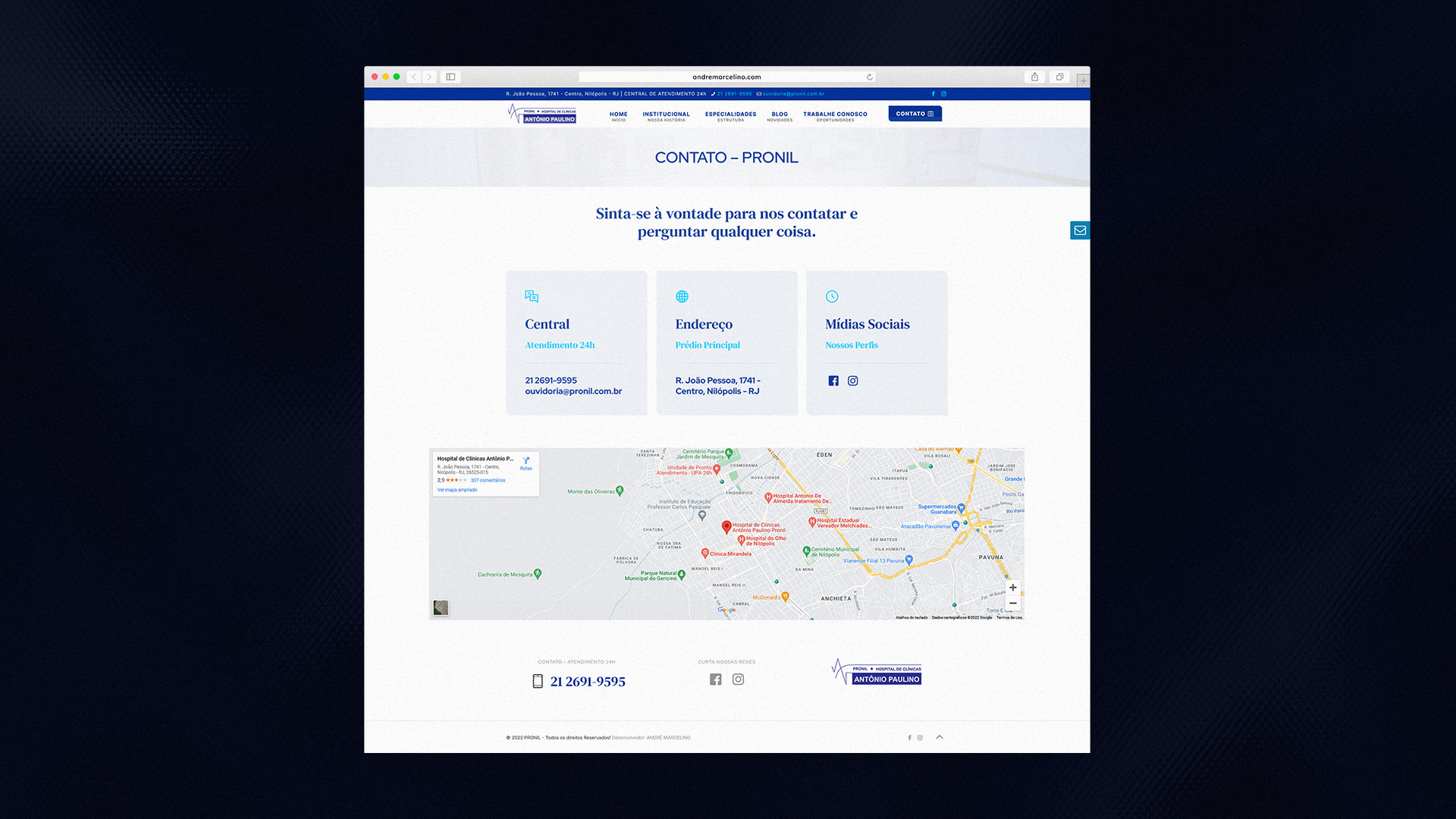Open the BLOG menu item
This screenshot has width=1456, height=819.
click(x=780, y=116)
